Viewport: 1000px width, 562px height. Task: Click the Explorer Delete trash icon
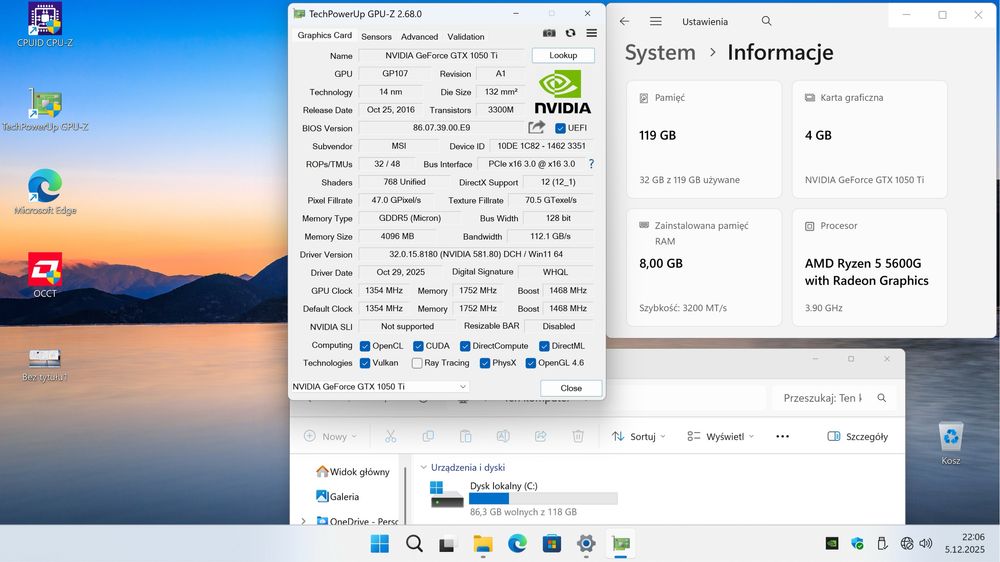click(x=578, y=436)
